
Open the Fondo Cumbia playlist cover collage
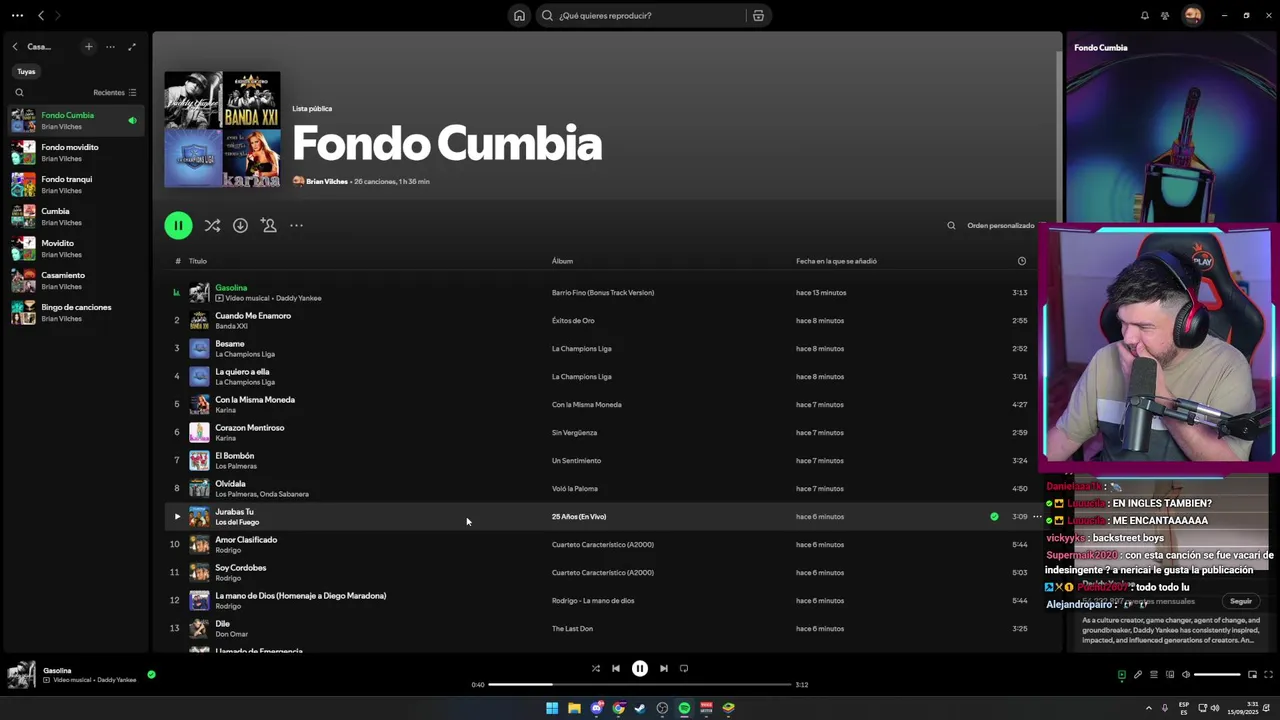coord(222,129)
